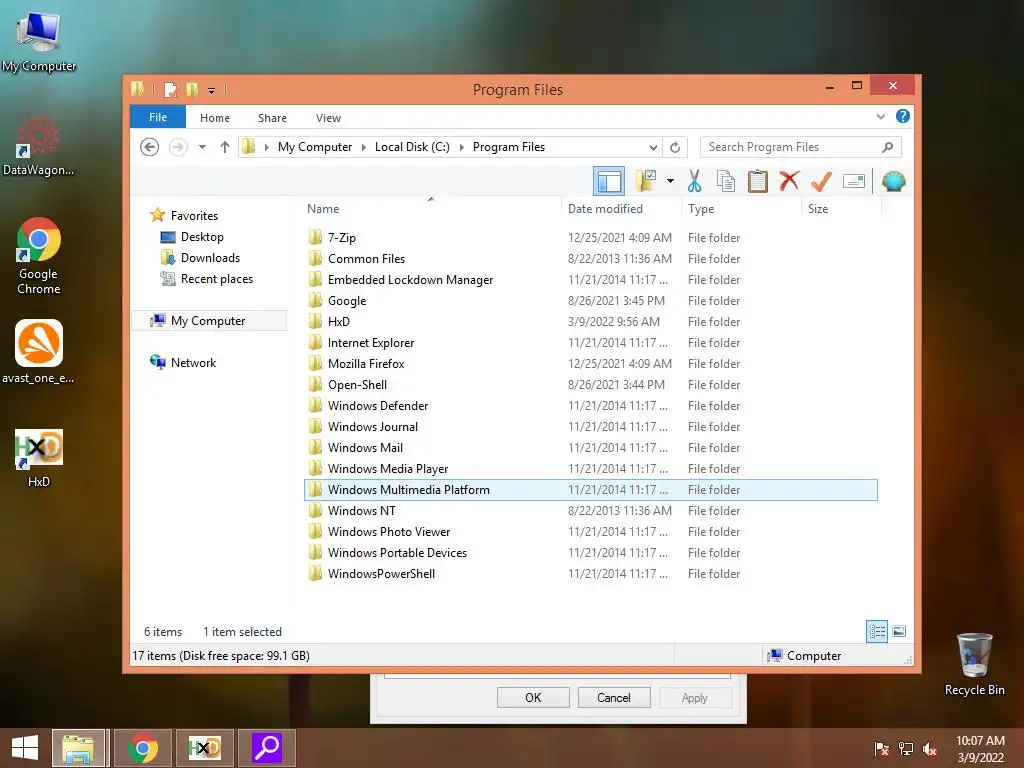This screenshot has width=1024, height=768.
Task: Click OK in the dialog behind
Action: [x=533, y=697]
